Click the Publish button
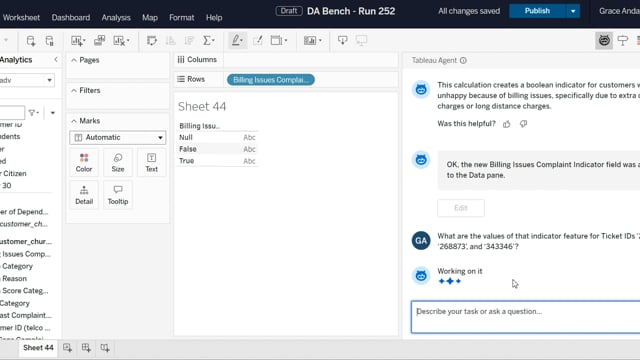The height and width of the screenshot is (360, 640). pos(537,11)
